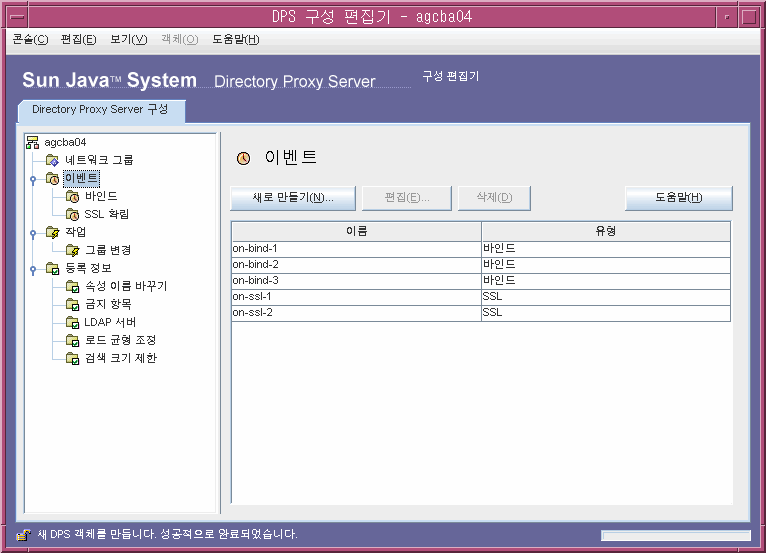Image resolution: width=766 pixels, height=553 pixels.
Task: Click the 이벤트 folder clock icon in tree
Action: [x=52, y=178]
